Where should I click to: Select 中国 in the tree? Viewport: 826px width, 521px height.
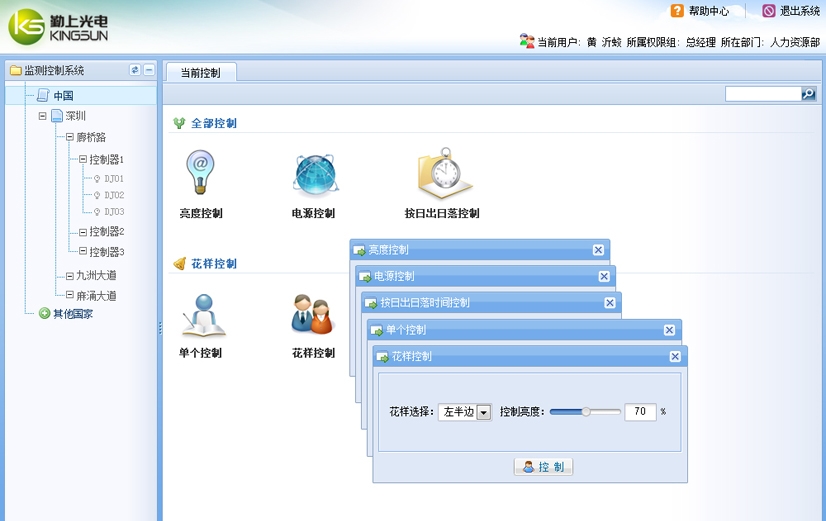tap(63, 96)
